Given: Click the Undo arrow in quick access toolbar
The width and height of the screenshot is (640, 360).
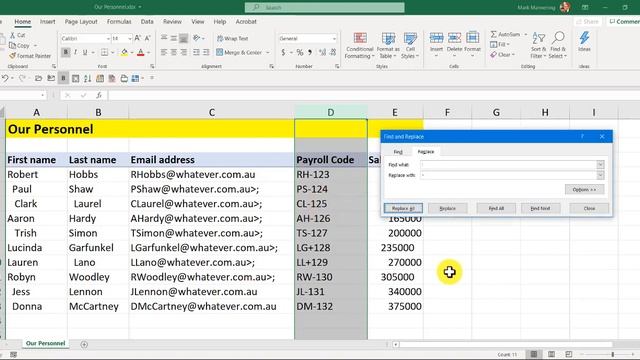Looking at the screenshot, I should click(5, 78).
